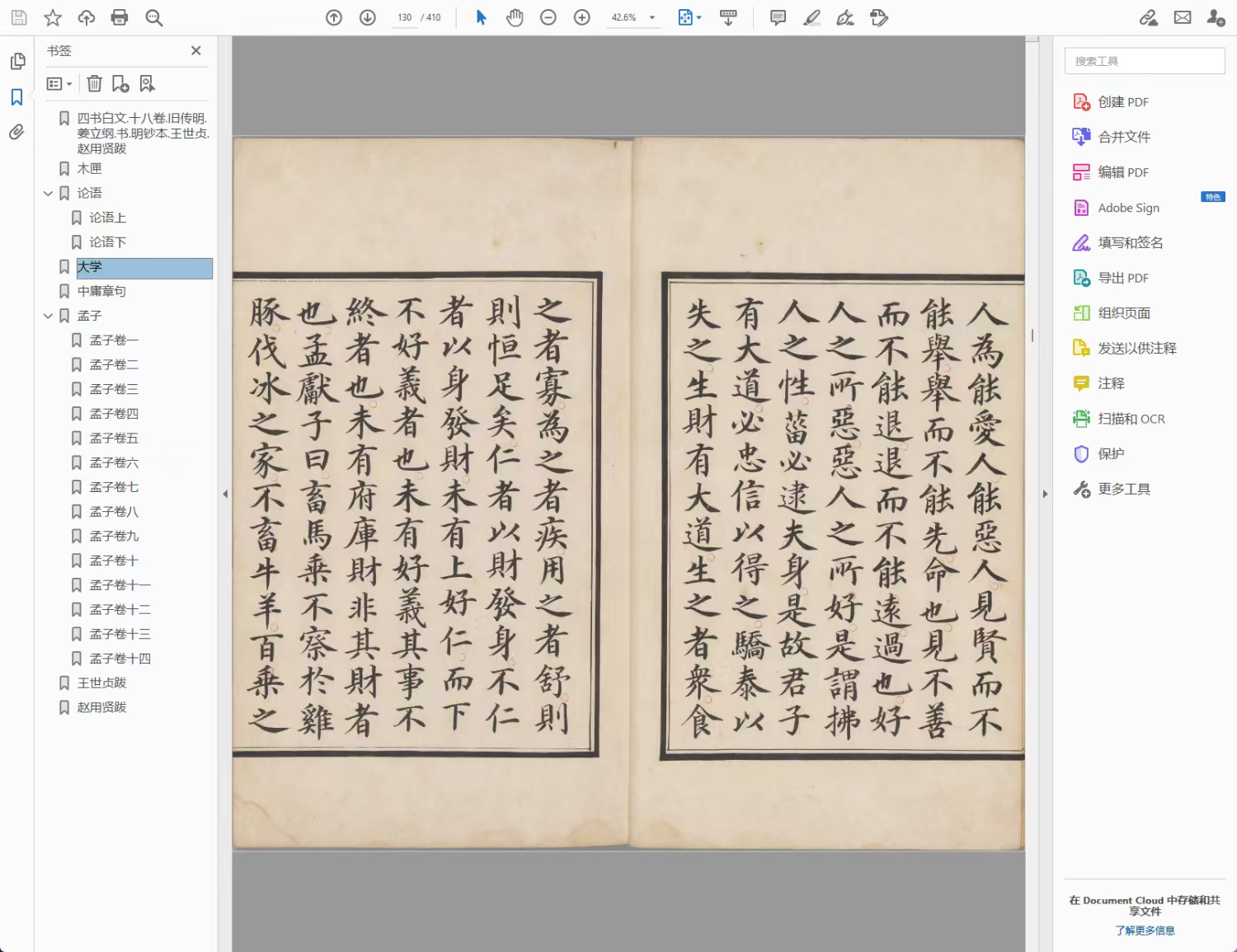Screen dimensions: 1237x952
Task: Jump to 论语上 bookmark
Action: click(108, 218)
